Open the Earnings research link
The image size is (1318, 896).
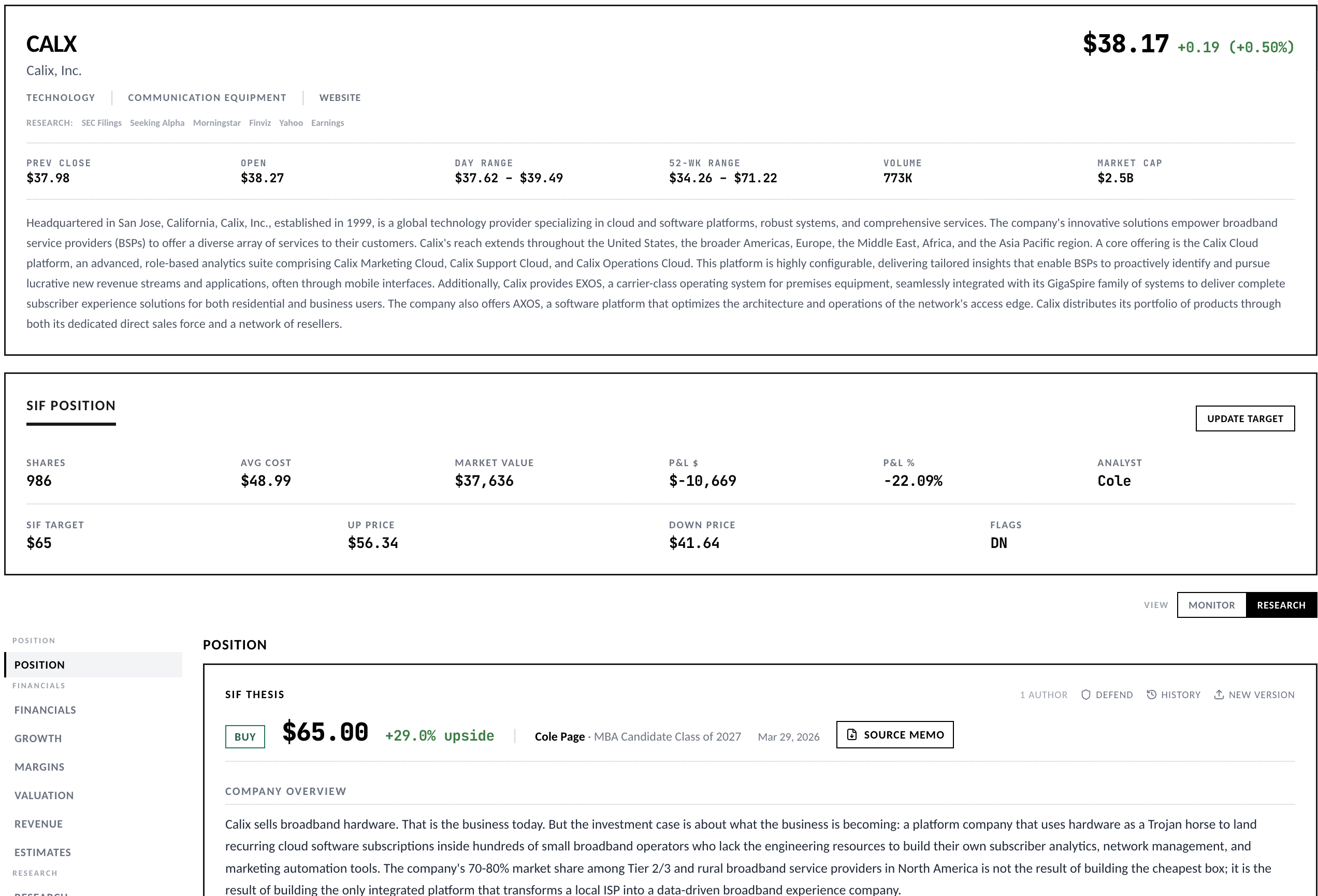(327, 123)
